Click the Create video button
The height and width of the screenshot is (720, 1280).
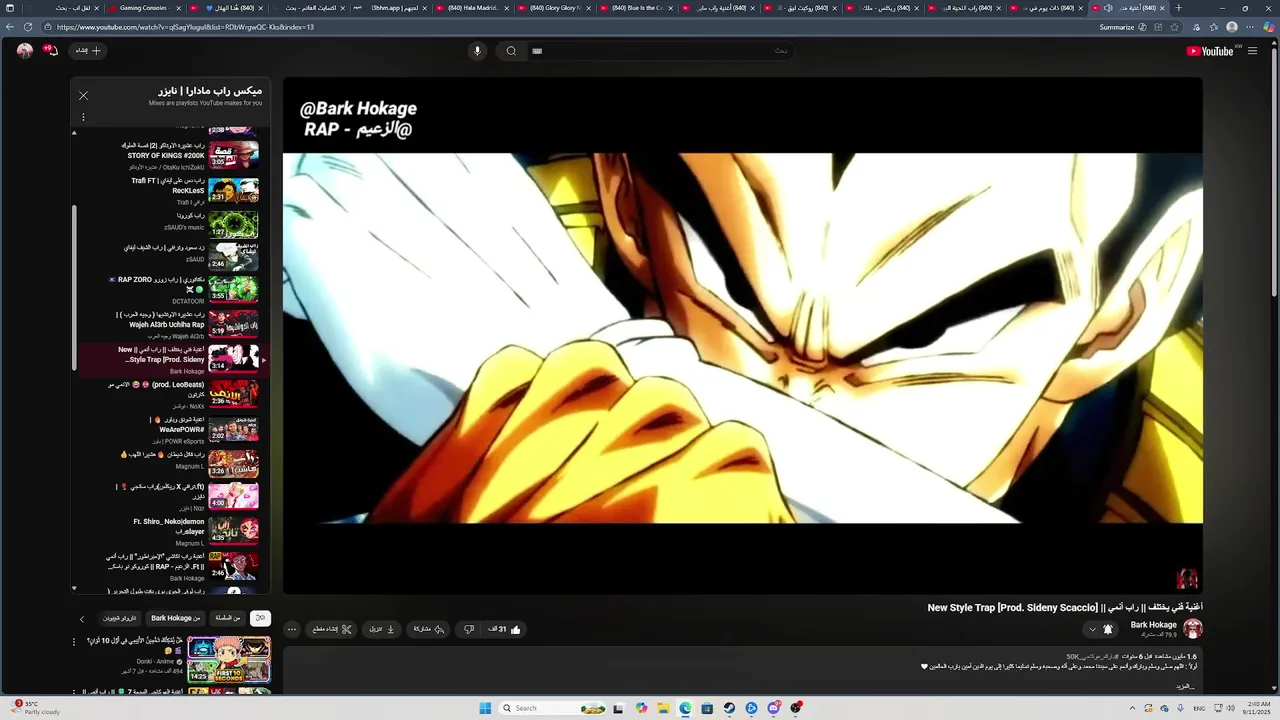click(88, 51)
